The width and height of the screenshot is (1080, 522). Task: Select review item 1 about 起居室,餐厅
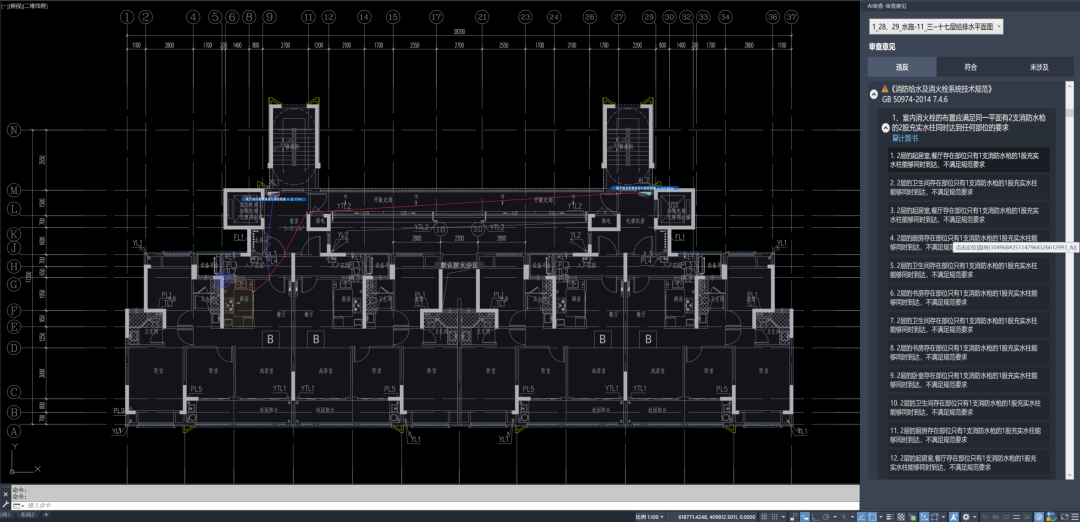tap(968, 160)
